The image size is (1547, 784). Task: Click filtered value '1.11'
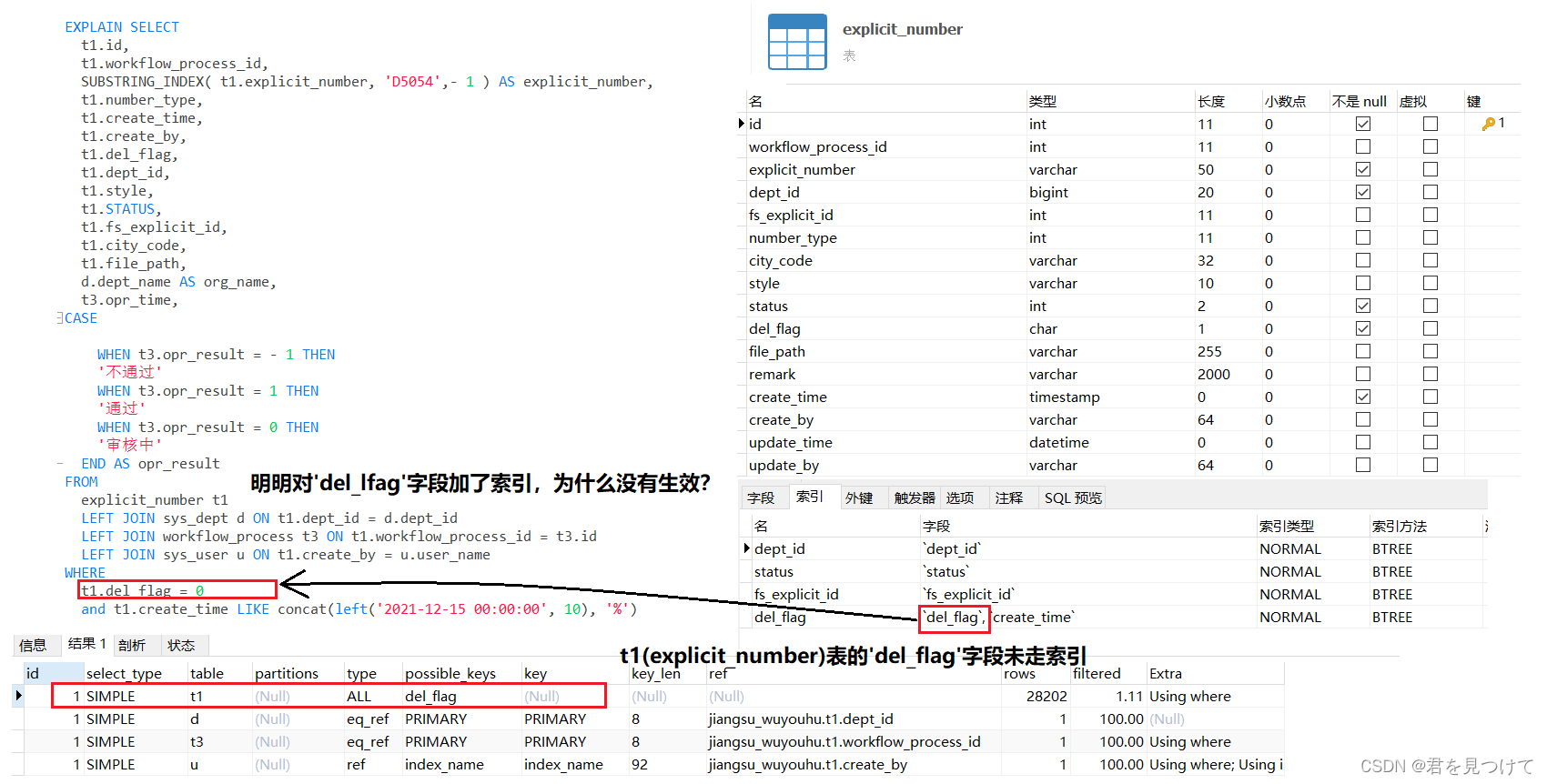[1129, 696]
